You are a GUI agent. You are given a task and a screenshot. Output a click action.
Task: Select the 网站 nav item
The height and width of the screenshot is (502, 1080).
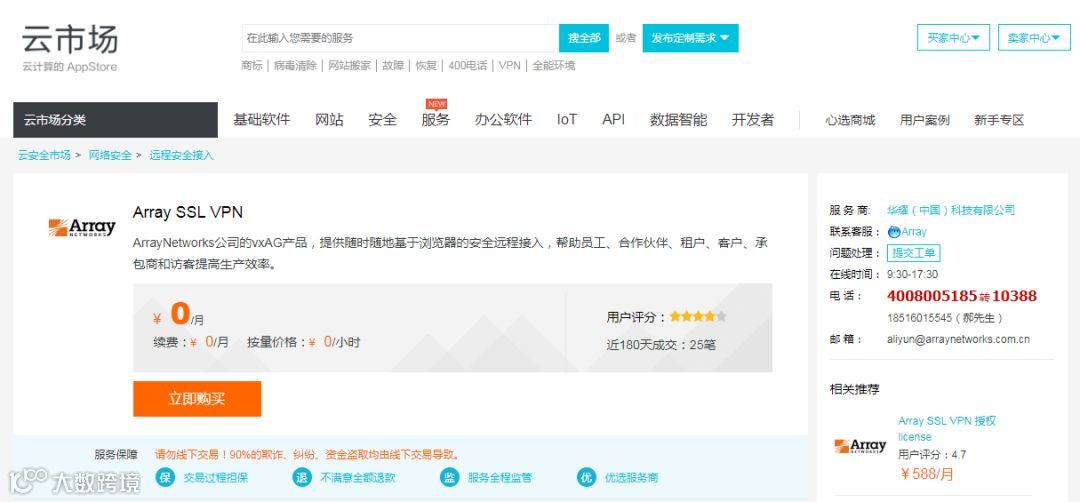329,120
